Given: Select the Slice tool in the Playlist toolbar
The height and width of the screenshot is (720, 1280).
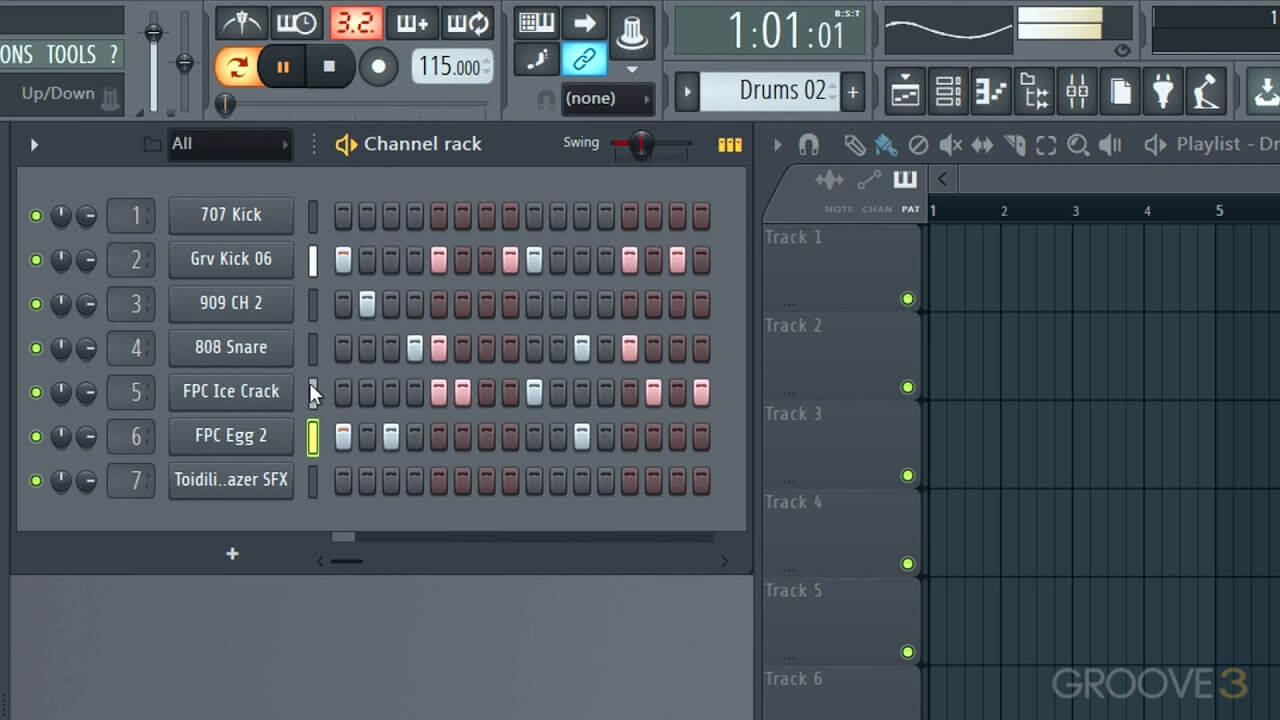Looking at the screenshot, I should (x=1013, y=145).
